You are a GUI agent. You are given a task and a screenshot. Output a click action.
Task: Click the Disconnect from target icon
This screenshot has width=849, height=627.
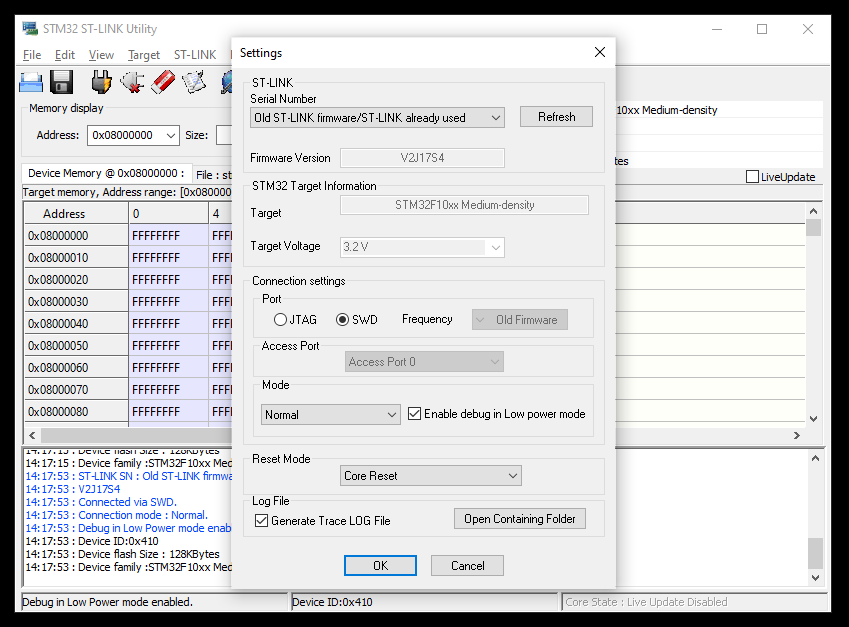[x=132, y=82]
